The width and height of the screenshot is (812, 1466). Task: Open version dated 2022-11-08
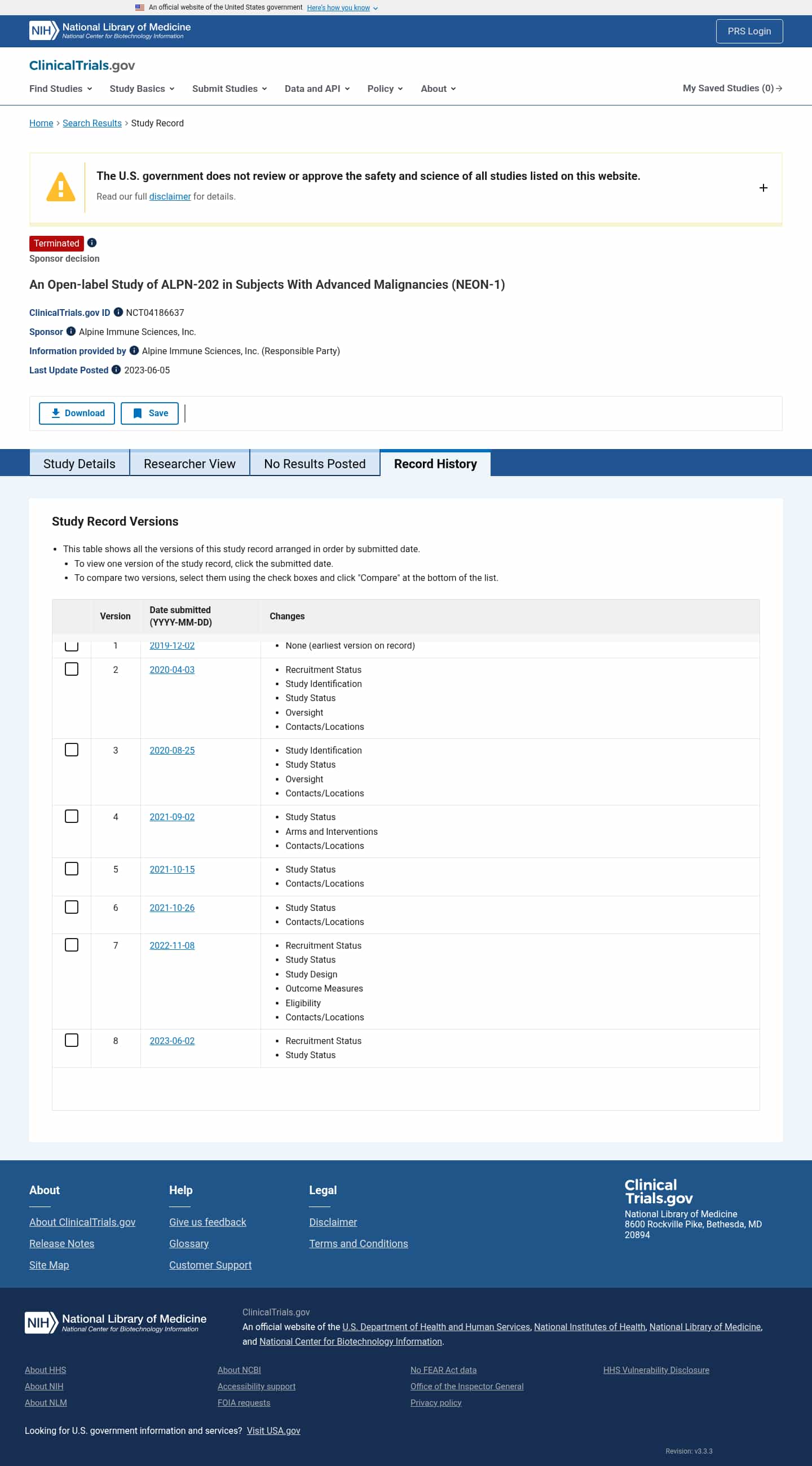[172, 946]
